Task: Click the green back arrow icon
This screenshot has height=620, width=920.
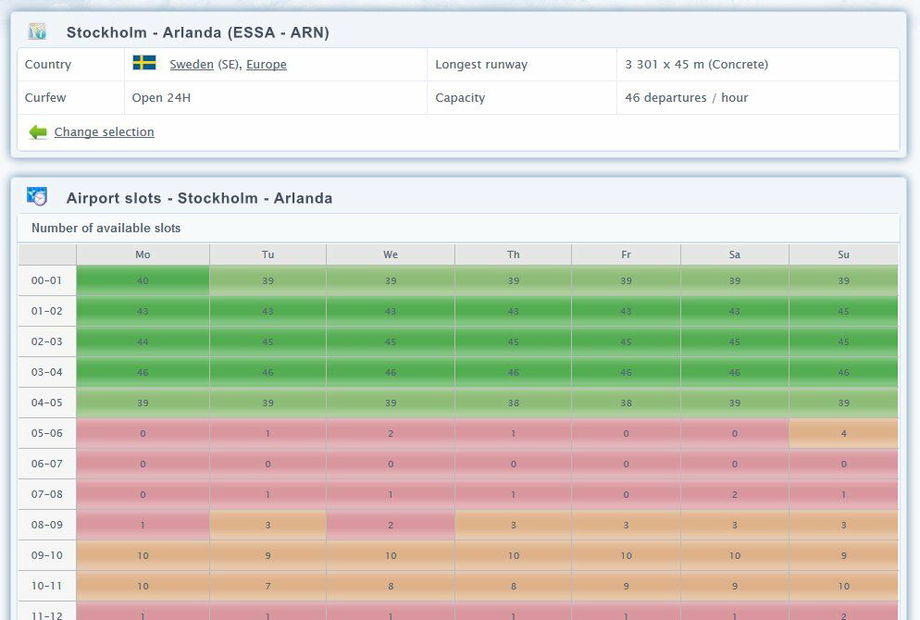Action: [x=38, y=132]
